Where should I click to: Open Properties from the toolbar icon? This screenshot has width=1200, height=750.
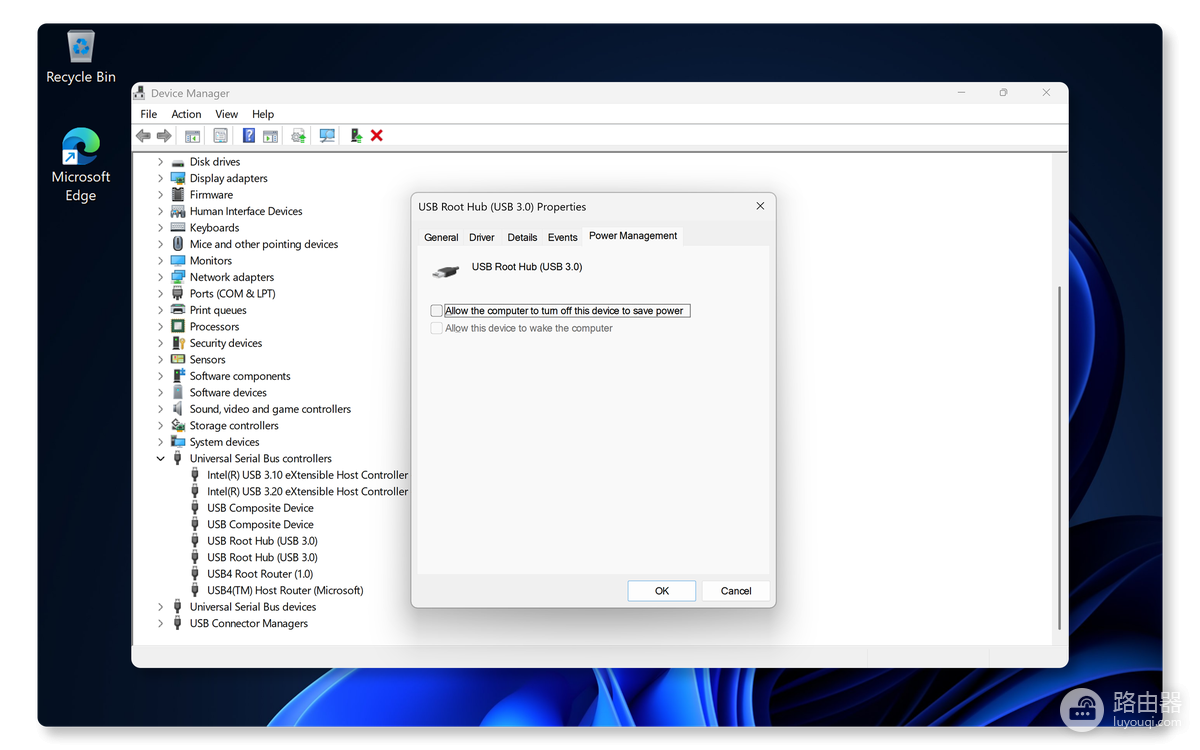coord(220,136)
